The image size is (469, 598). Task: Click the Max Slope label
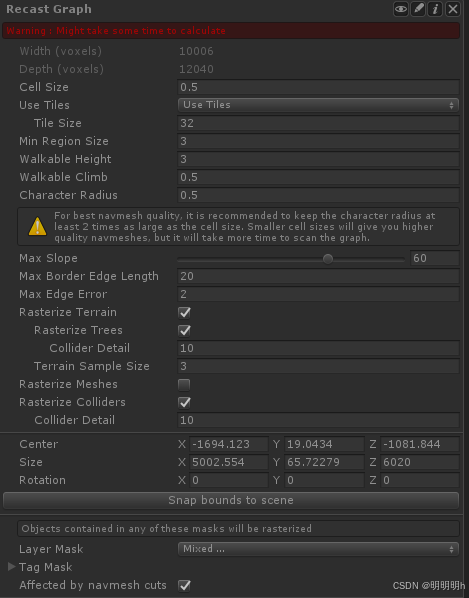click(x=48, y=258)
